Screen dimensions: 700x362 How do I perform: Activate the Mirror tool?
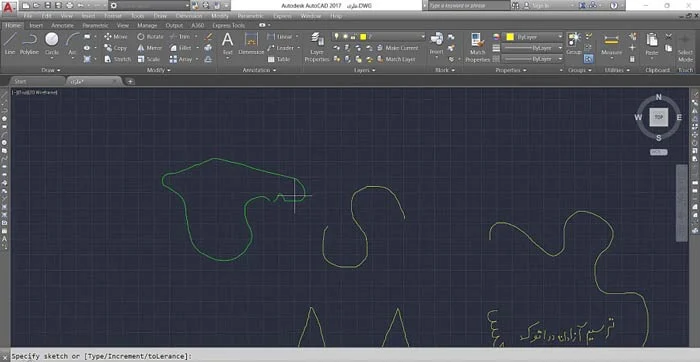(150, 48)
